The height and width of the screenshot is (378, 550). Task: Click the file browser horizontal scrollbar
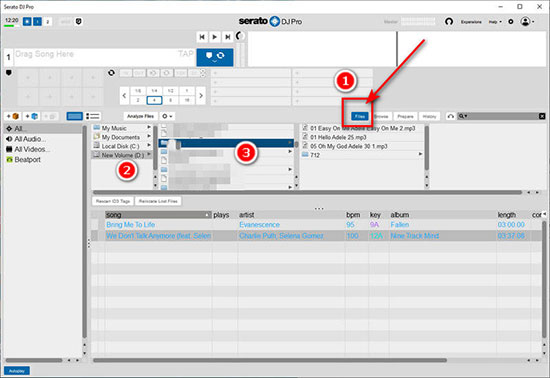[x=307, y=193]
